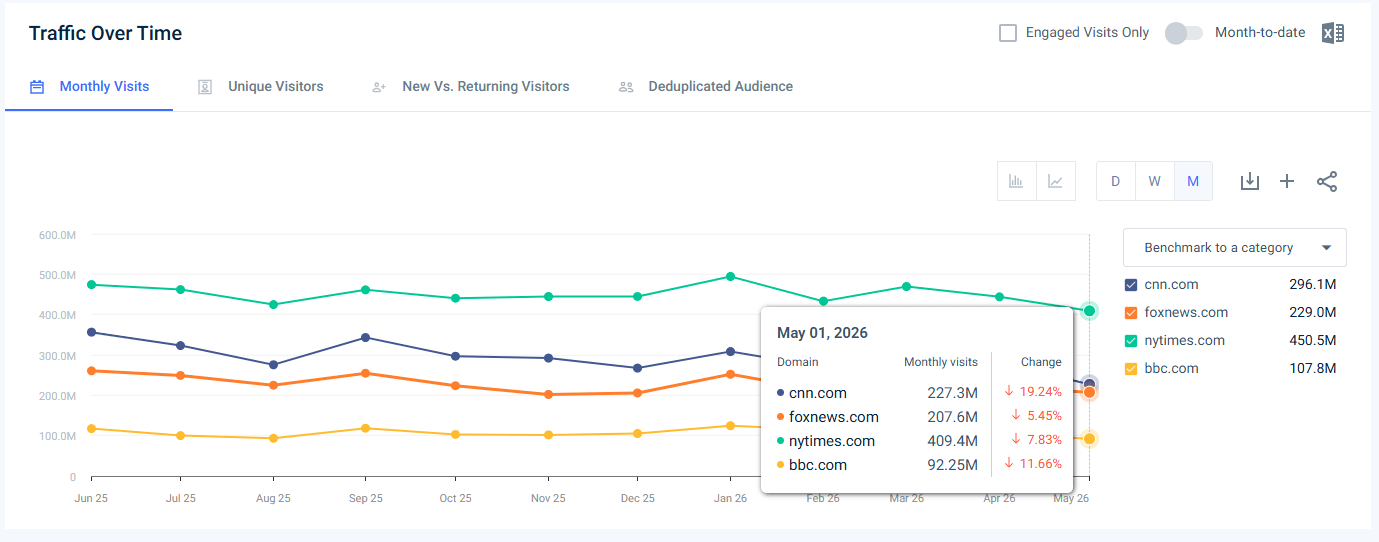Click the Monthly Visits calendar icon
Screen dimensions: 1379x542
click(37, 87)
